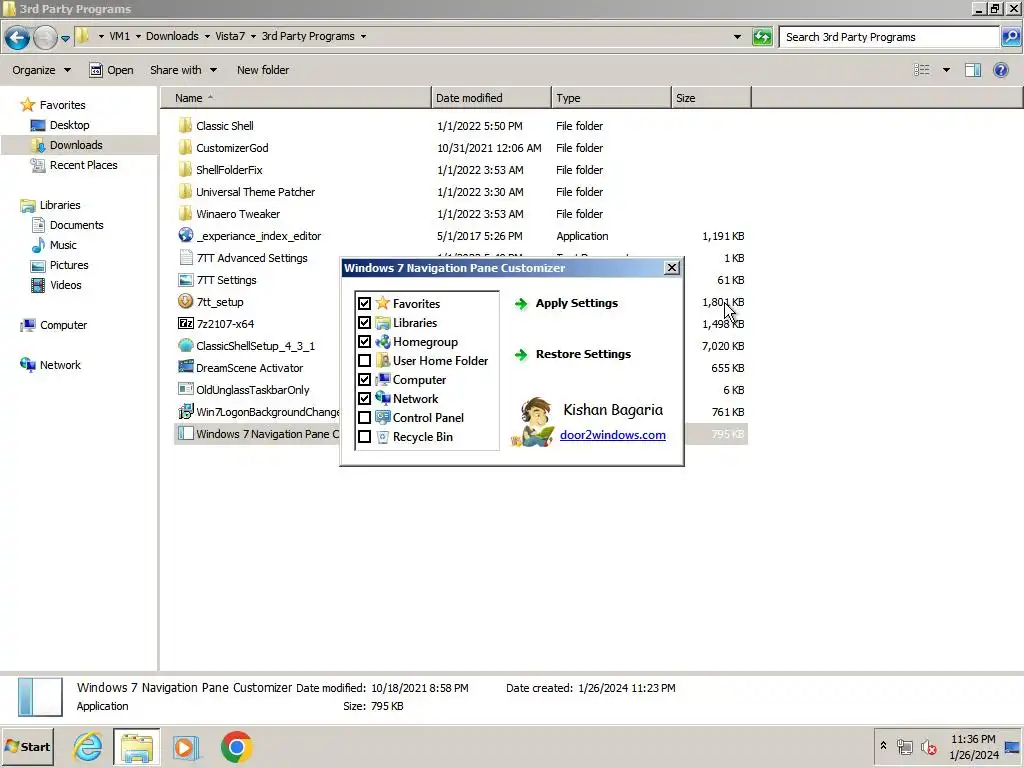This screenshot has height=768, width=1024.
Task: Uncheck the Homegroup checkbox
Action: click(x=364, y=342)
